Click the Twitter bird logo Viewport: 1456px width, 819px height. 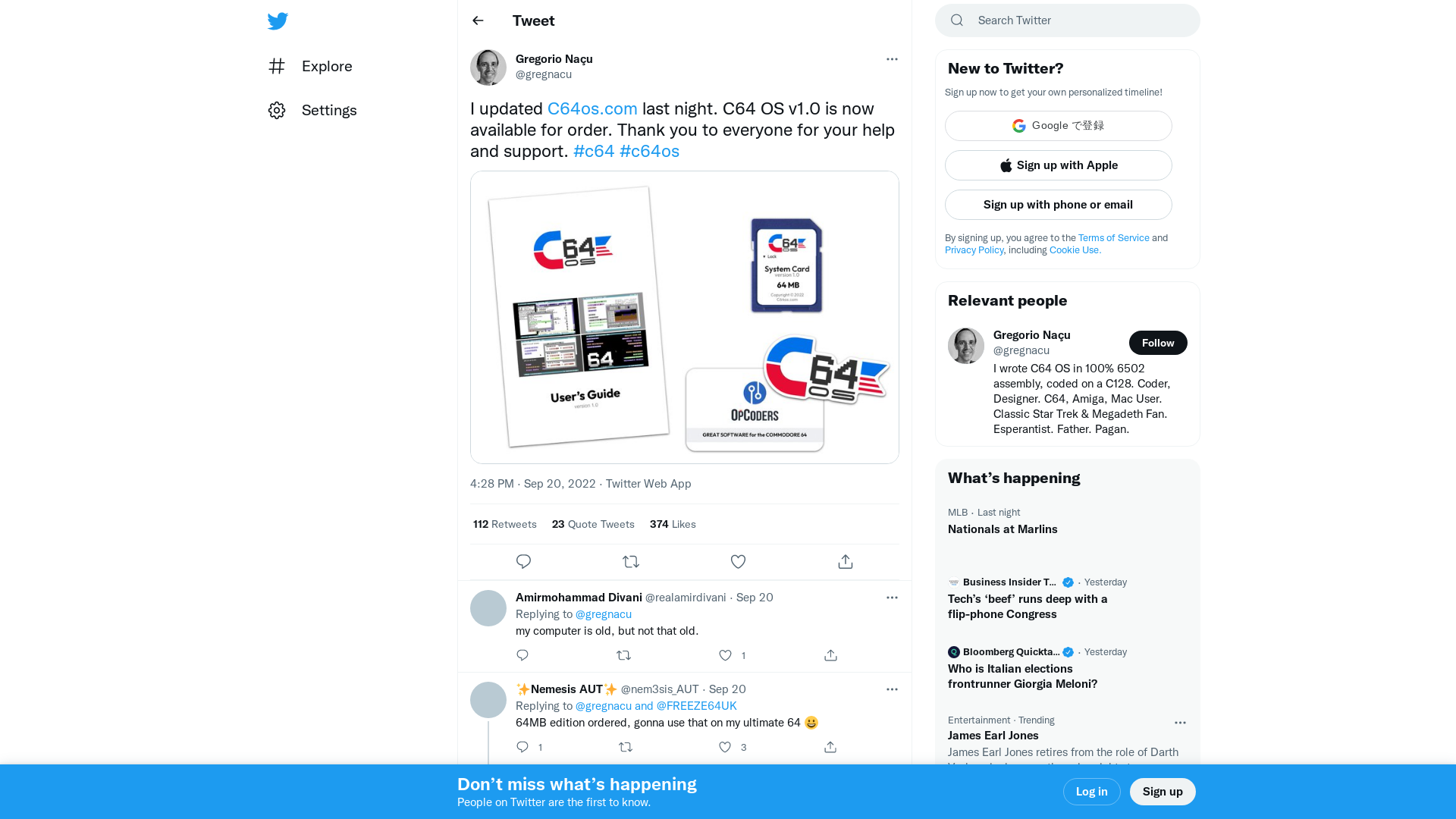tap(278, 21)
